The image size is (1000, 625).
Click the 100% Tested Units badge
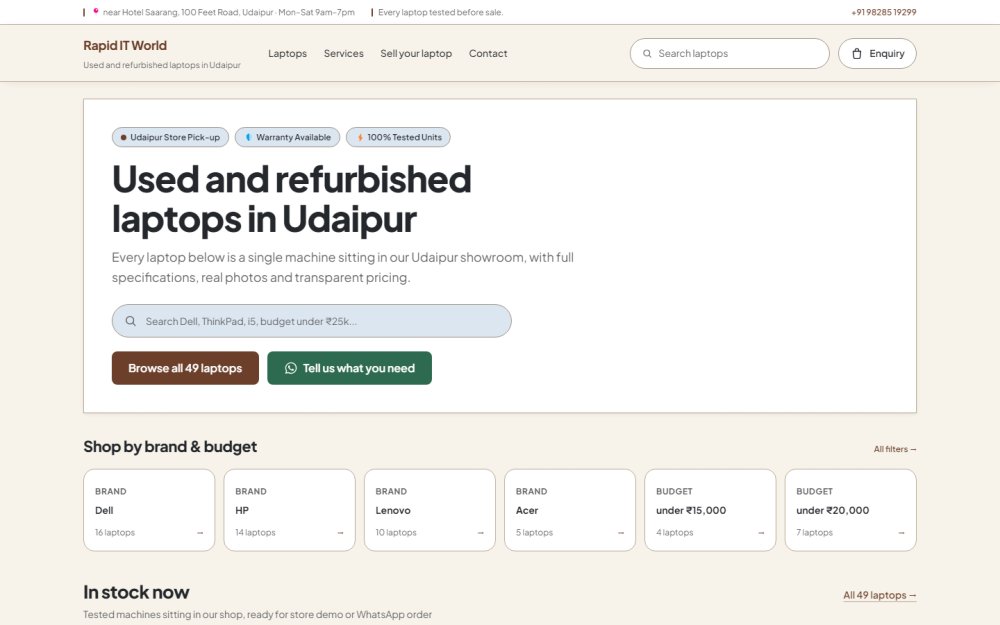pos(398,137)
